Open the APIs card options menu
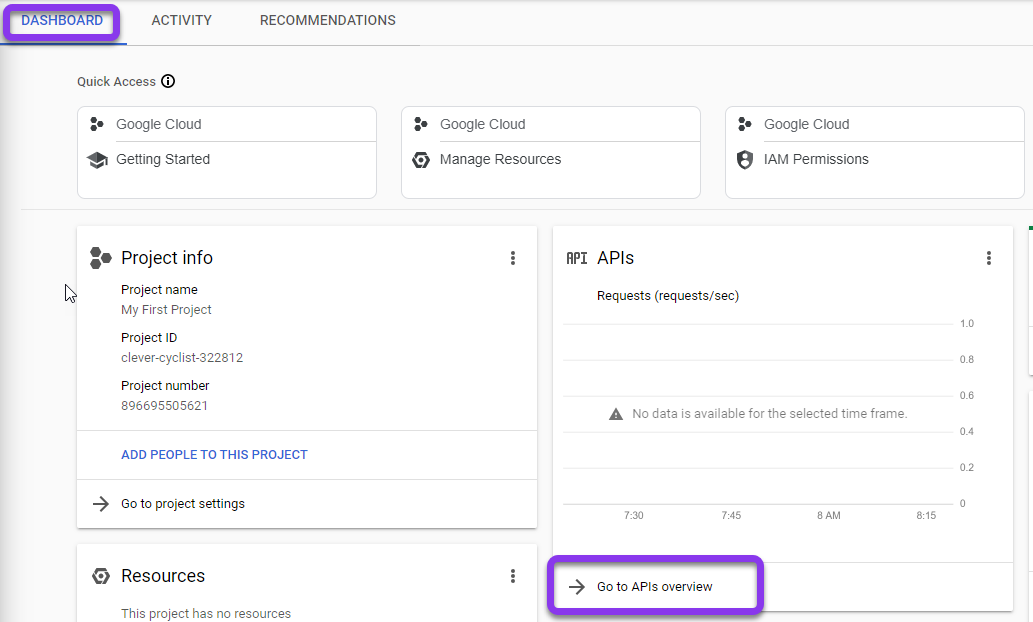The width and height of the screenshot is (1033, 622). pyautogui.click(x=988, y=258)
